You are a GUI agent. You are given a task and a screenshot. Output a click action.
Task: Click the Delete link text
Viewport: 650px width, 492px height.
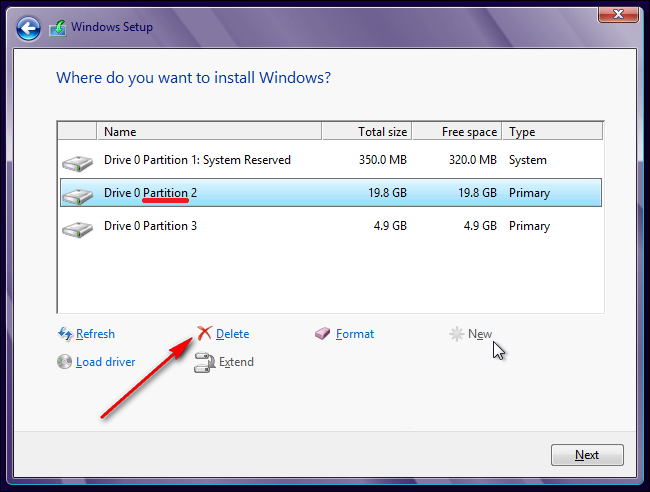pos(233,334)
